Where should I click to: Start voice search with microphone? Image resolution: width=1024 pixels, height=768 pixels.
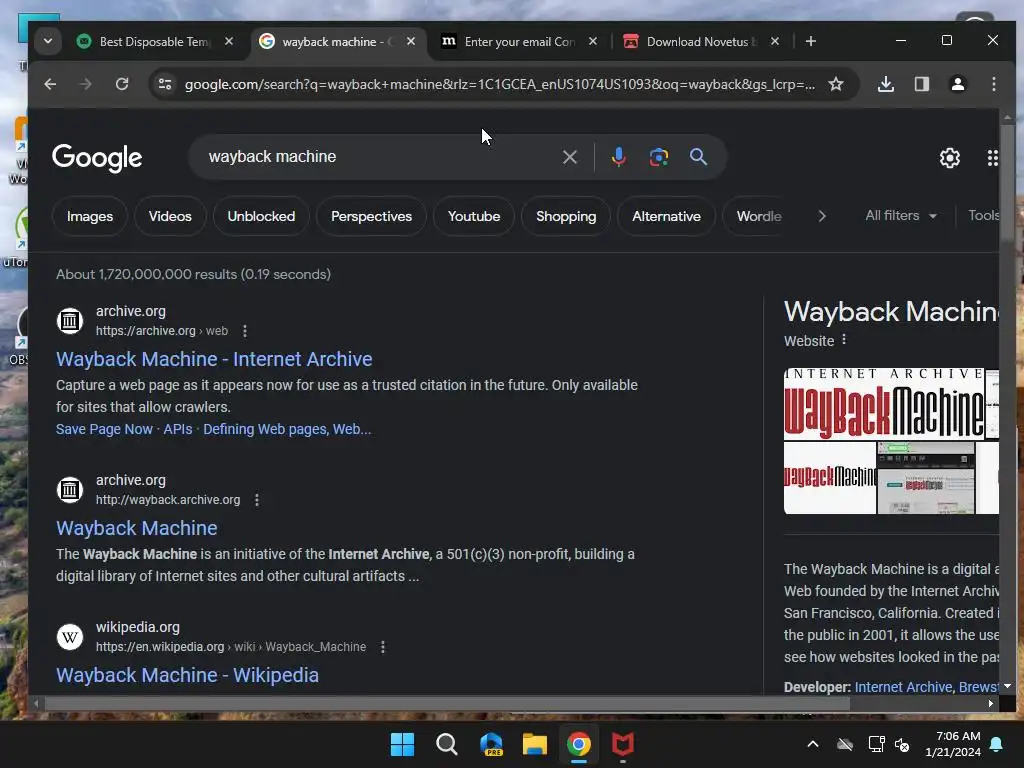pyautogui.click(x=618, y=157)
